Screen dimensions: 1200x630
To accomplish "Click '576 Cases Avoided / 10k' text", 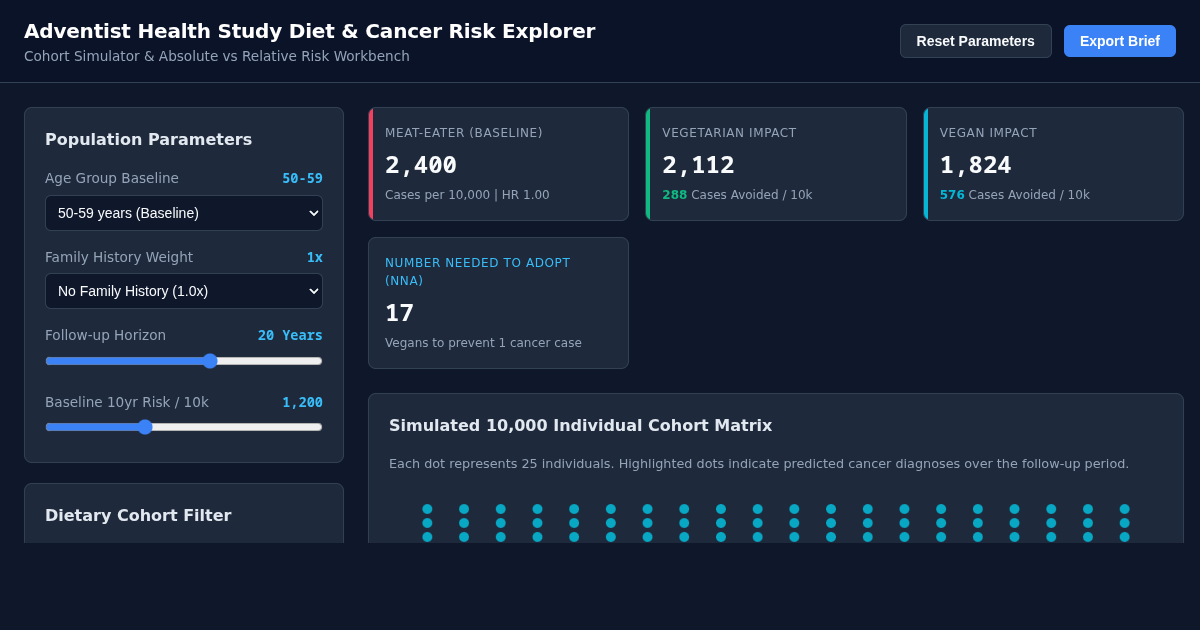I will [x=1015, y=195].
